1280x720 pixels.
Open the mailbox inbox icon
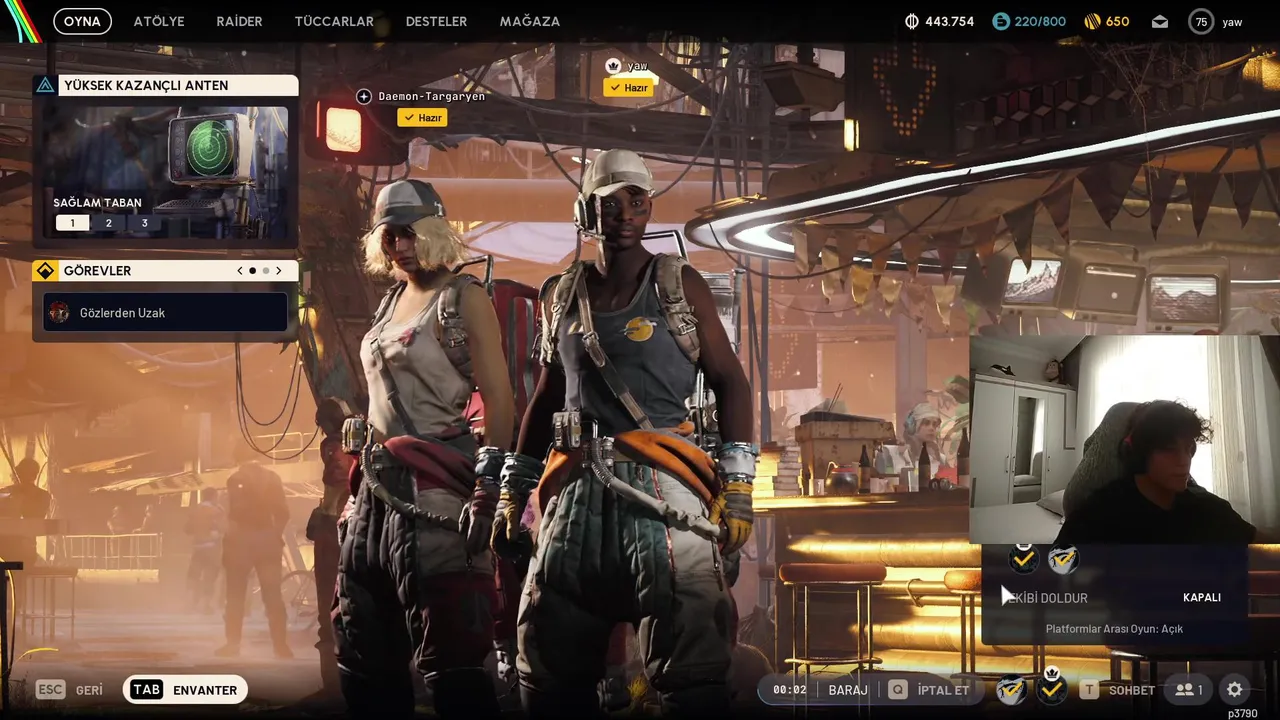click(1160, 21)
